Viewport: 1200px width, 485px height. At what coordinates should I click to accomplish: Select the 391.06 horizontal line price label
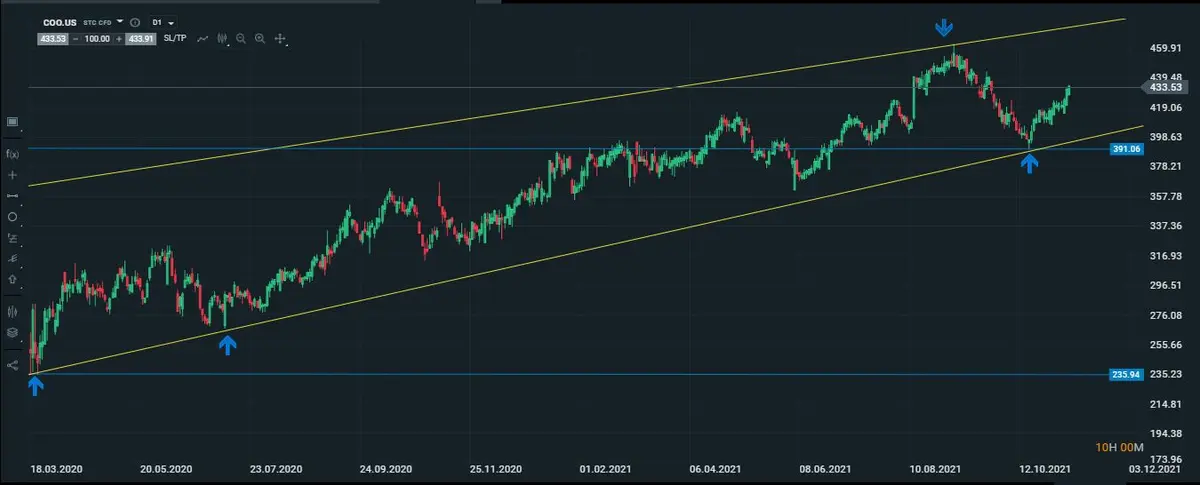click(x=1125, y=149)
